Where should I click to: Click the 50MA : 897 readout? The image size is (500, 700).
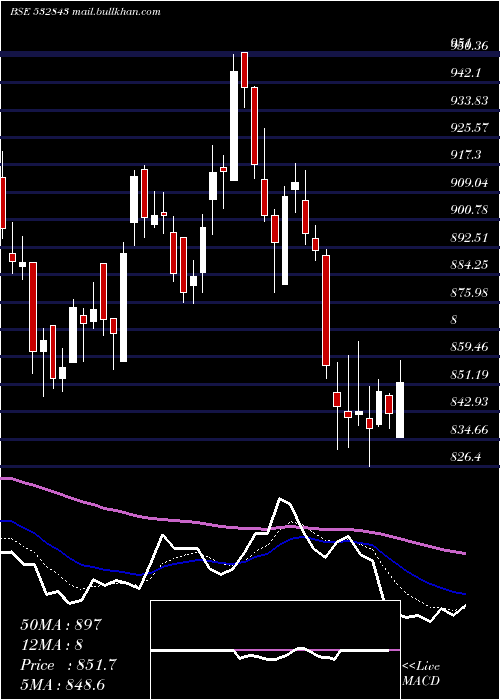coord(61,625)
